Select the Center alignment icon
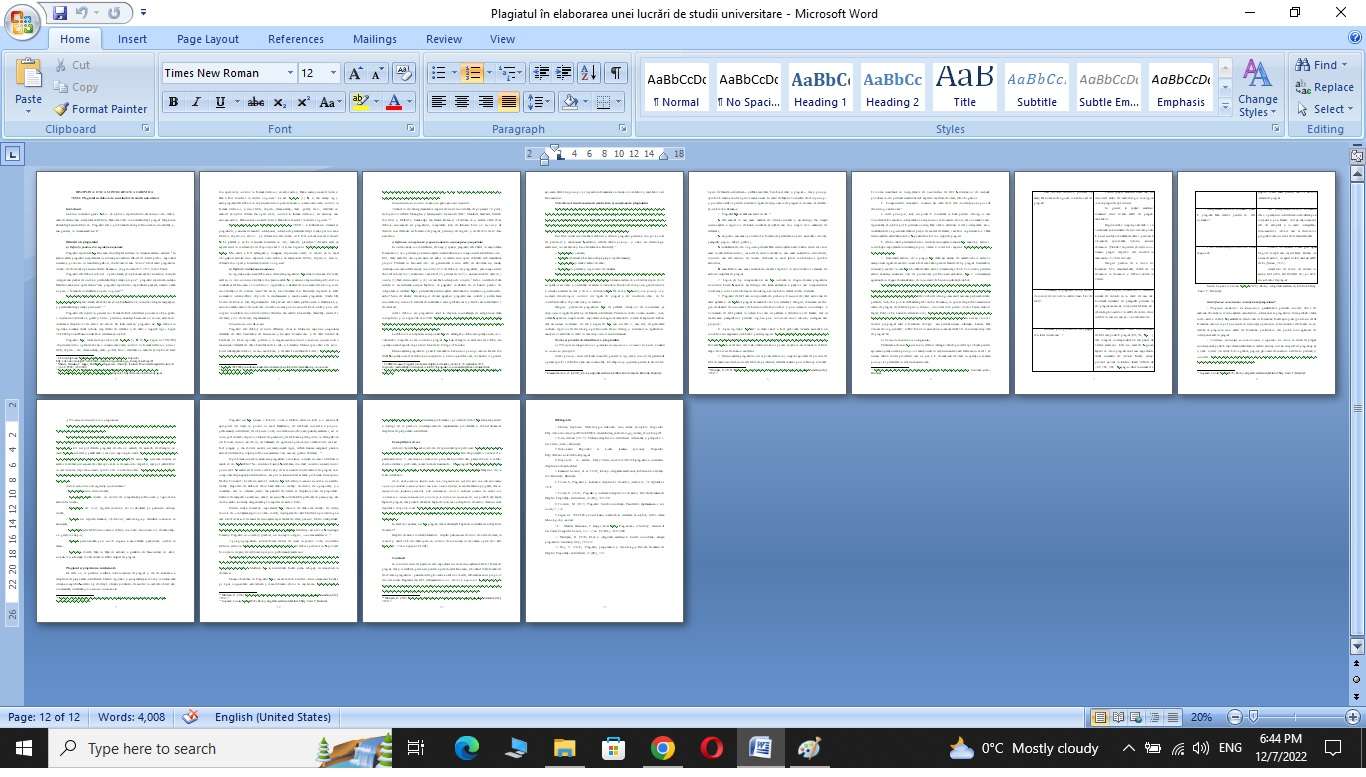Image resolution: width=1366 pixels, height=777 pixels. pos(462,102)
